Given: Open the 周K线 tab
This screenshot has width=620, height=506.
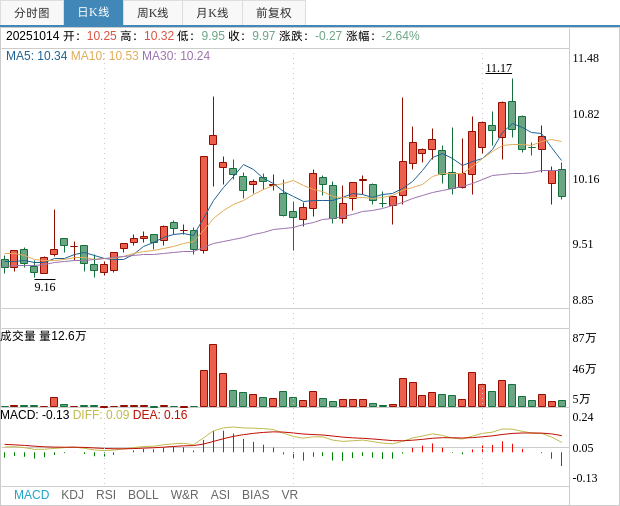Looking at the screenshot, I should 153,13.
